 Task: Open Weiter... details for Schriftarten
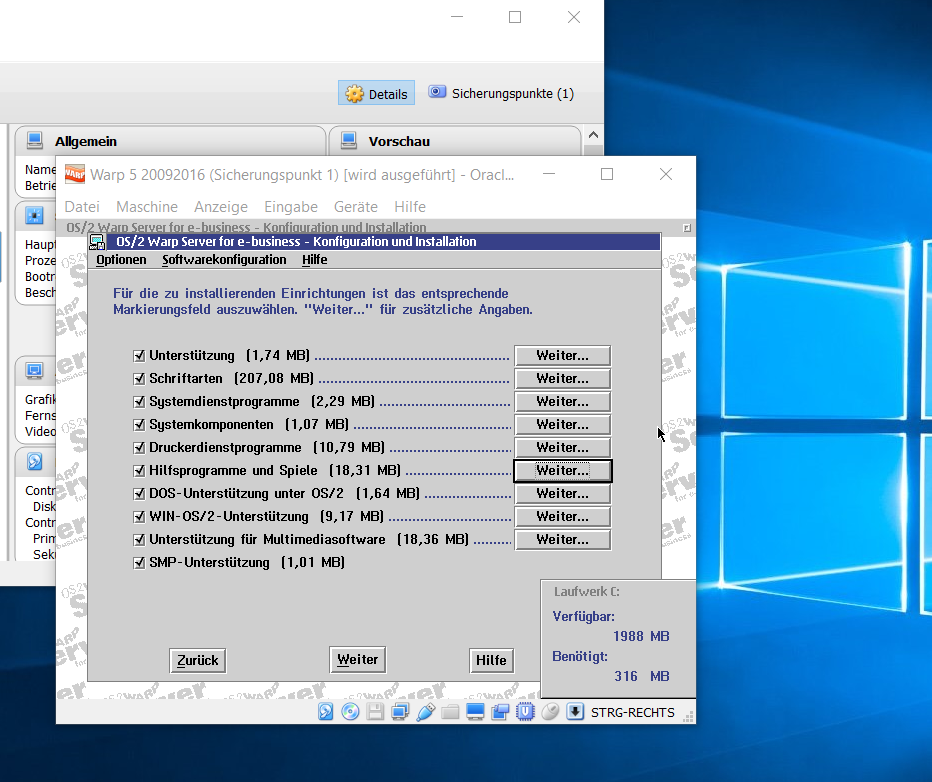coord(562,379)
